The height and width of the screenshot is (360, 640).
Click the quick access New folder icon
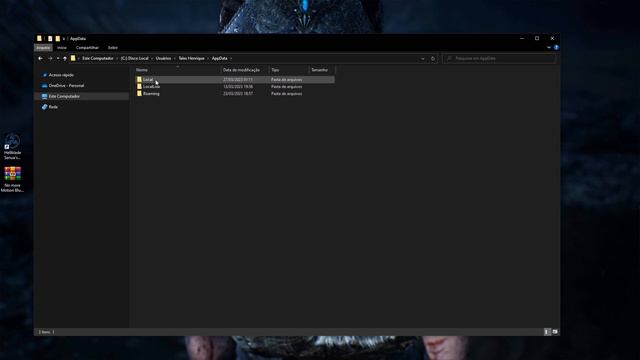[x=58, y=39]
